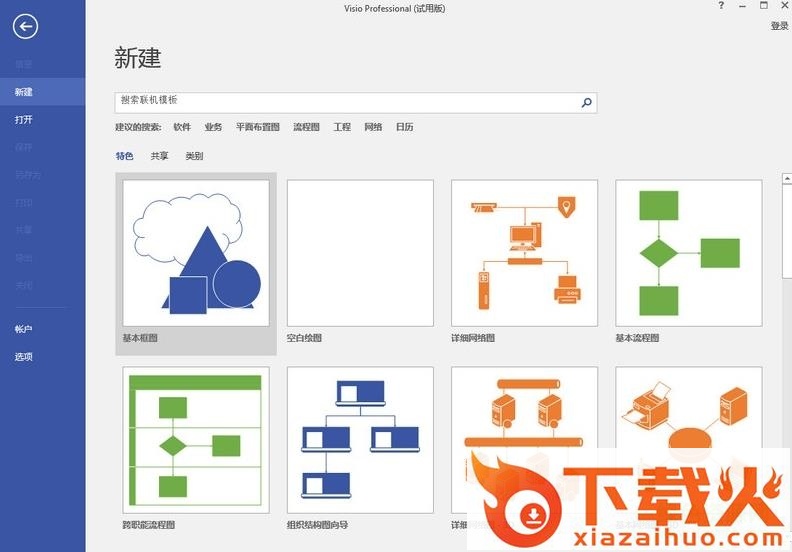Click suggested search 流程图
The image size is (792, 552).
(x=306, y=127)
